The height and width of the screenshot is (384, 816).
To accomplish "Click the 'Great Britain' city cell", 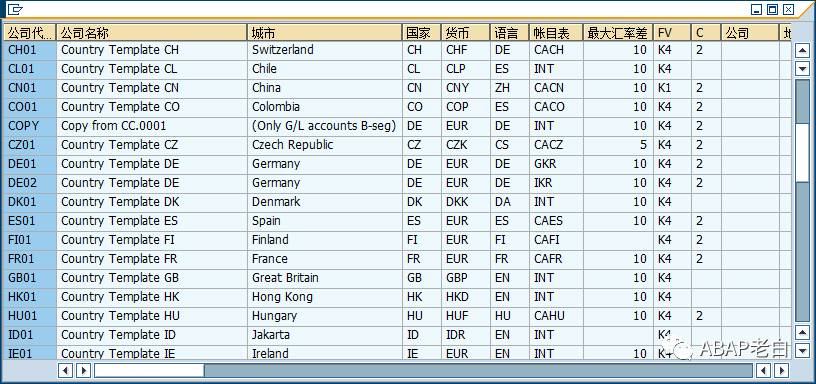I will click(325, 278).
